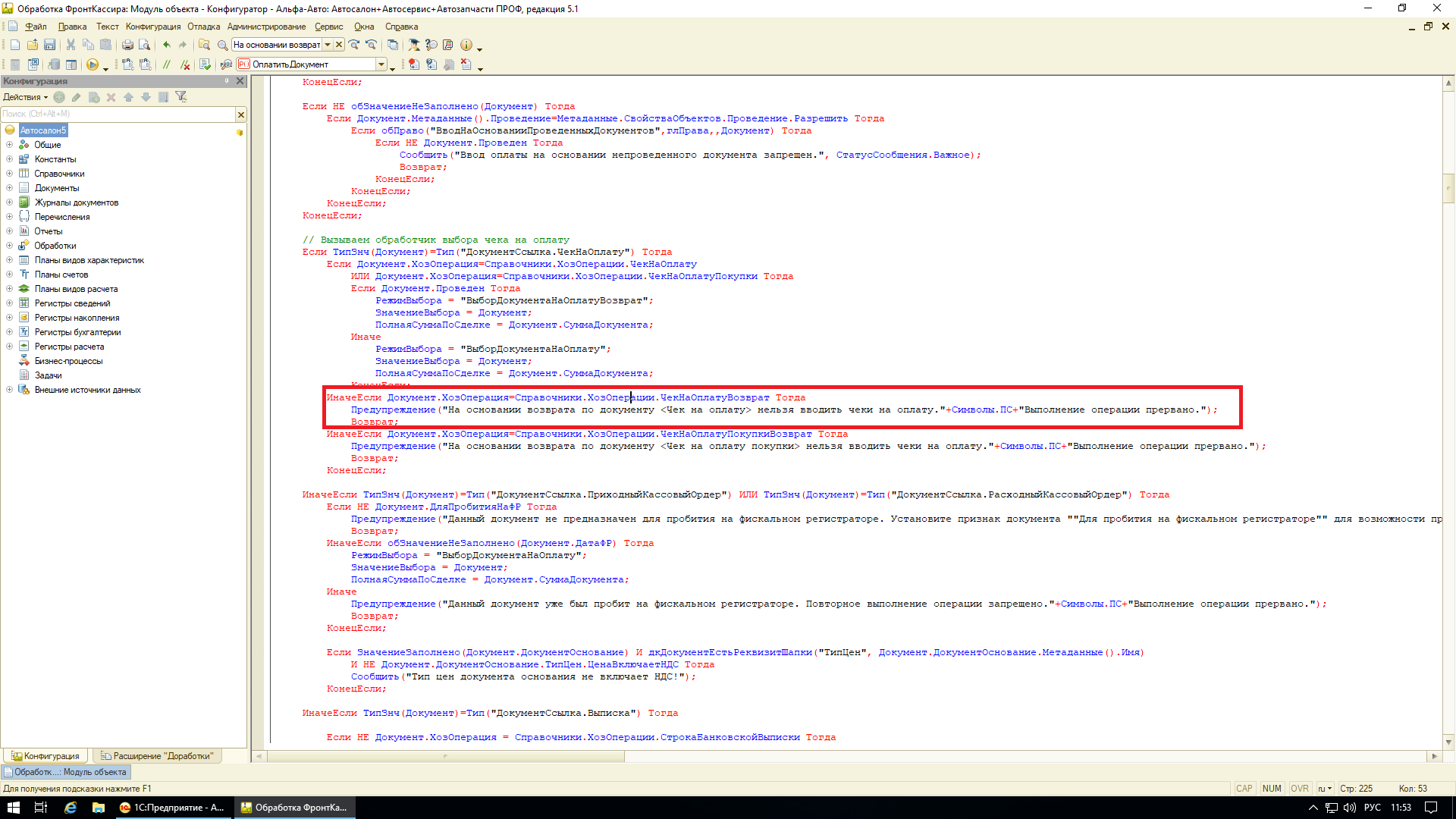Pin the Конфигурация panel
This screenshot has width=1456, height=819.
(x=227, y=81)
